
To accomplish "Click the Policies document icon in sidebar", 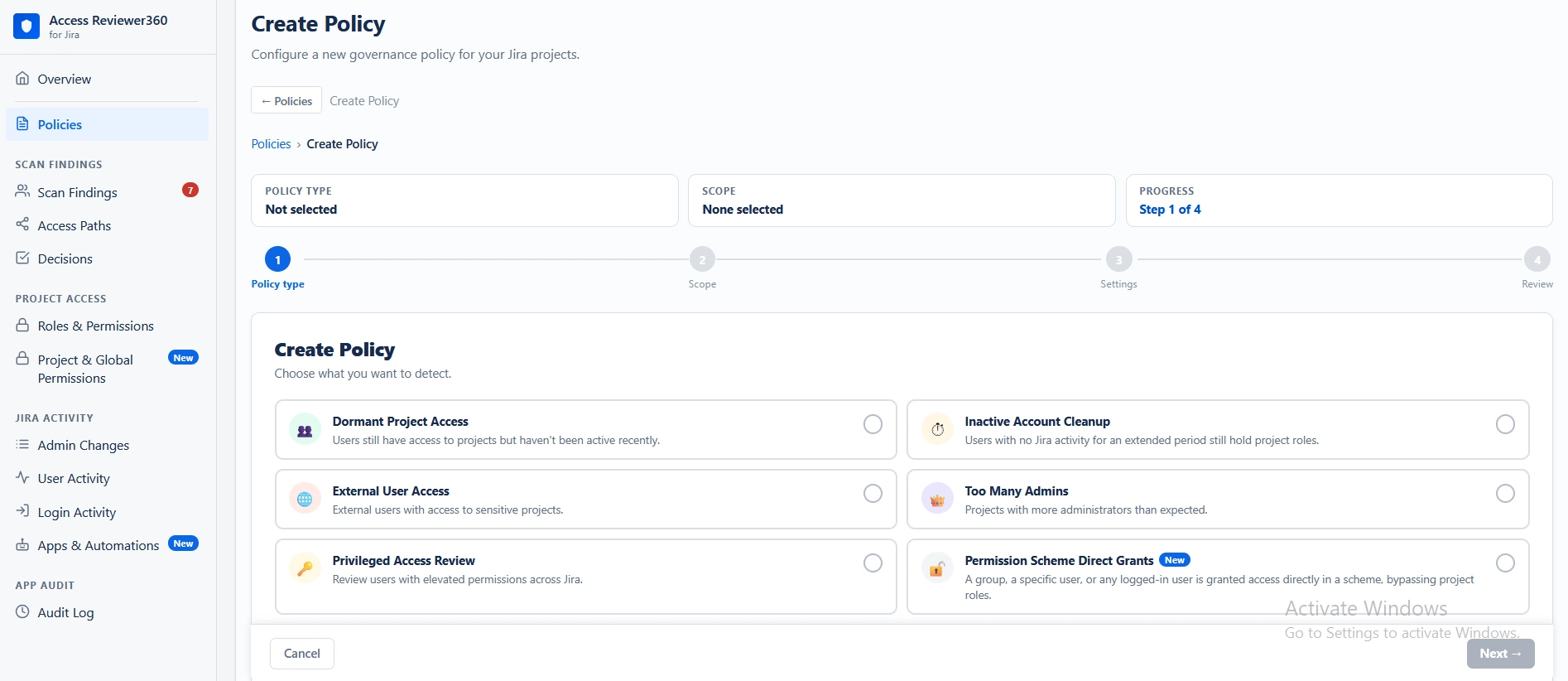I will (22, 124).
